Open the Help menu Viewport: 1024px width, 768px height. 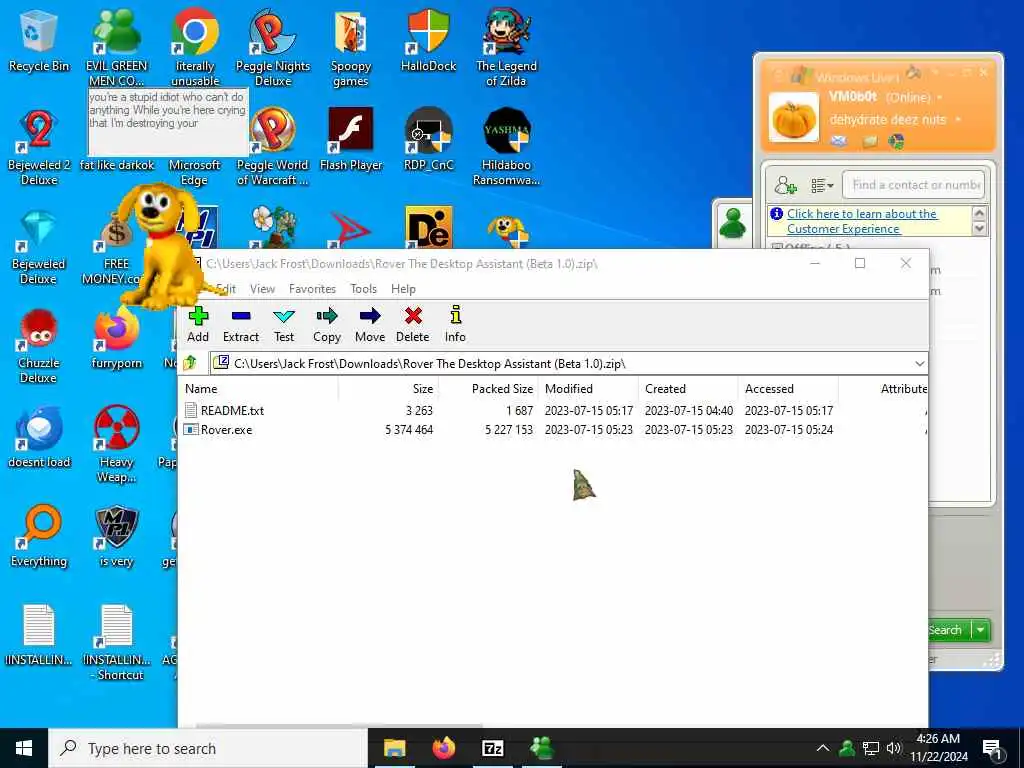(x=403, y=289)
